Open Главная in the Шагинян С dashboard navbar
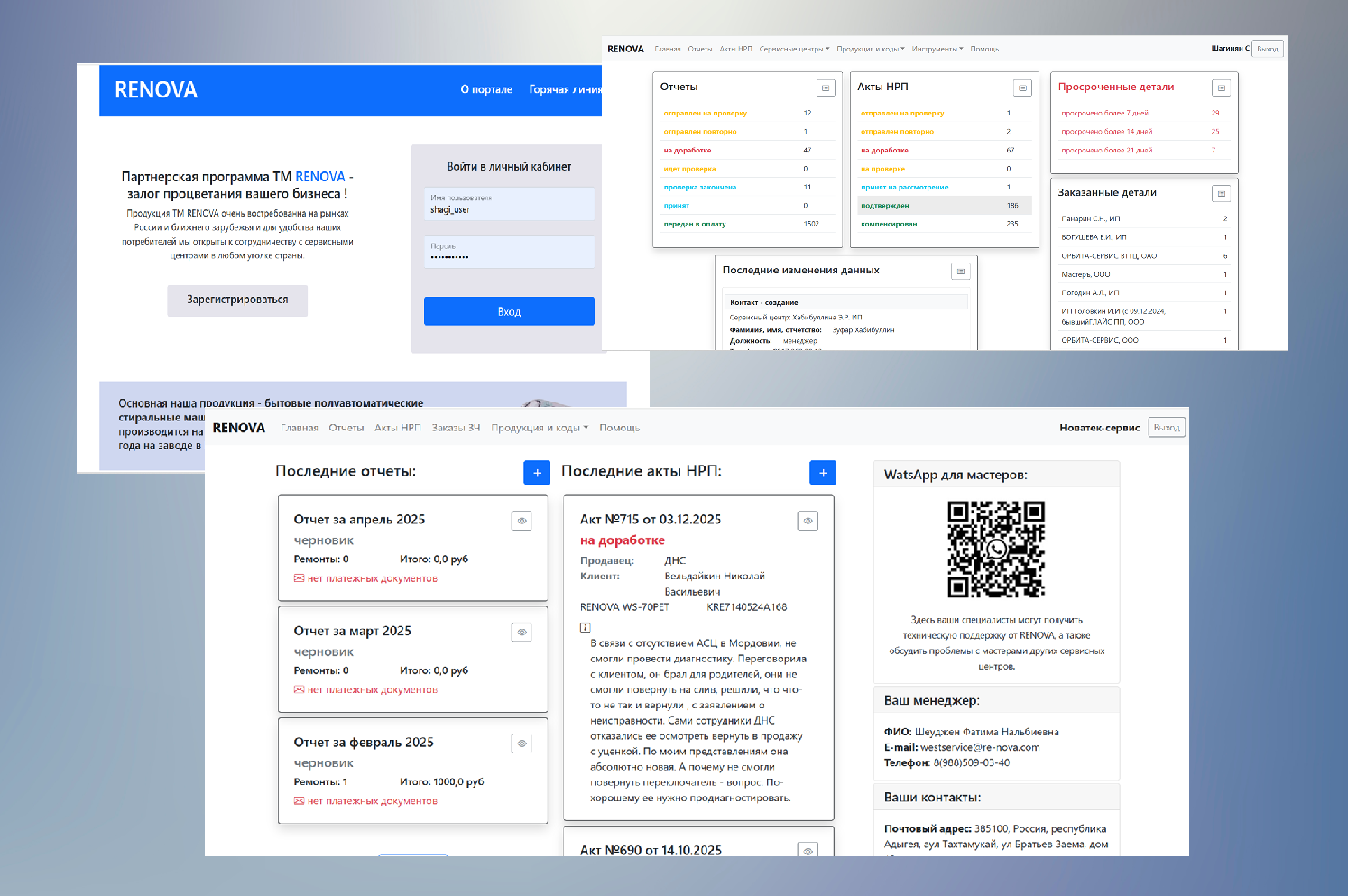Viewport: 1348px width, 896px height. 668,49
